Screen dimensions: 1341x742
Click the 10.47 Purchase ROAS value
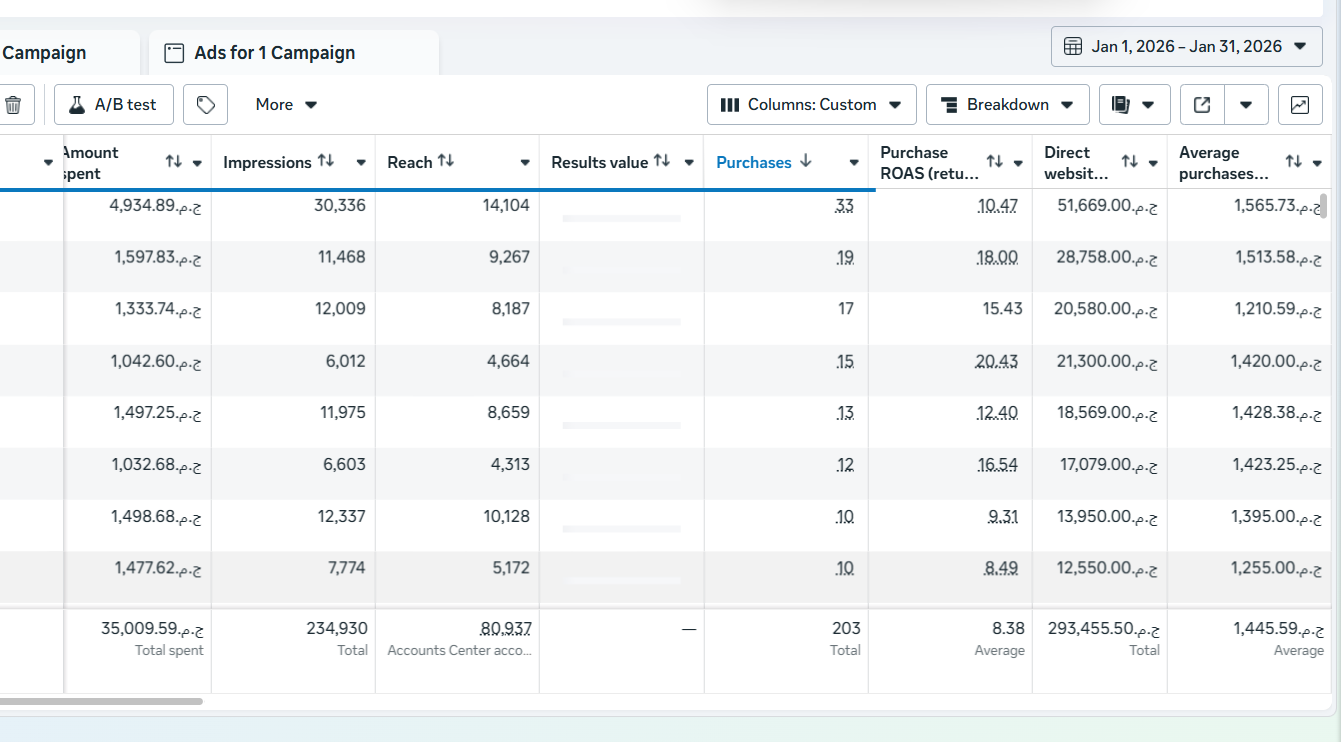(x=997, y=206)
